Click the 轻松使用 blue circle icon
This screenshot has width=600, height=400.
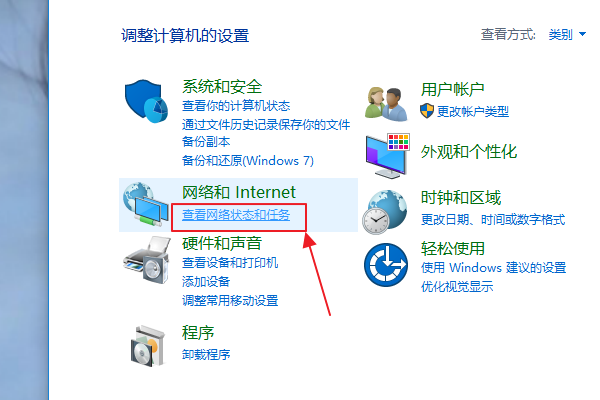(x=386, y=265)
